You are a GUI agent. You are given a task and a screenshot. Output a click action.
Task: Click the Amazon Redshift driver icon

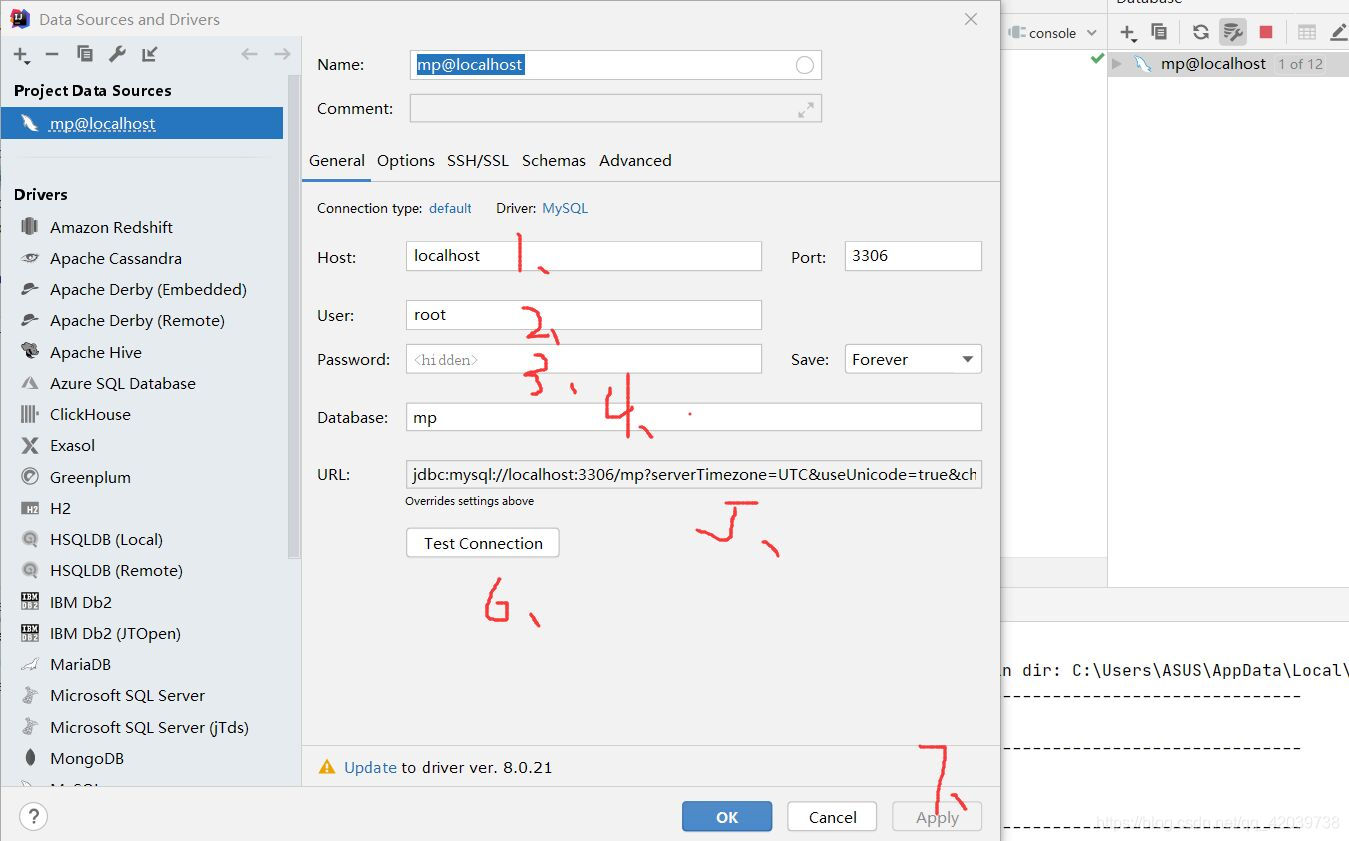click(30, 227)
